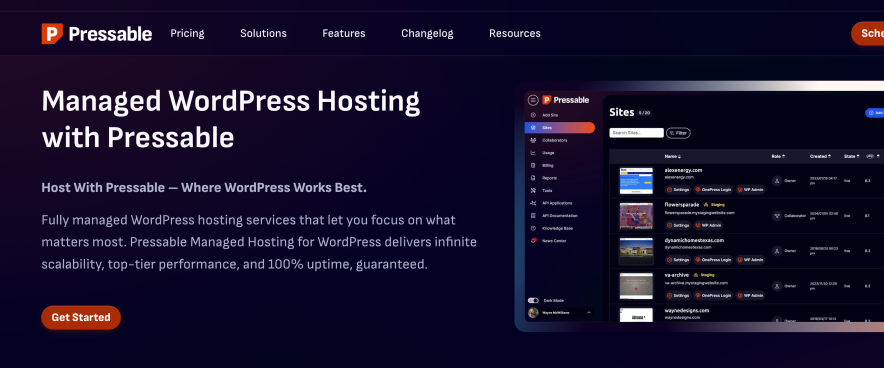Click the Owner role icon for alexenergy.com

(777, 181)
